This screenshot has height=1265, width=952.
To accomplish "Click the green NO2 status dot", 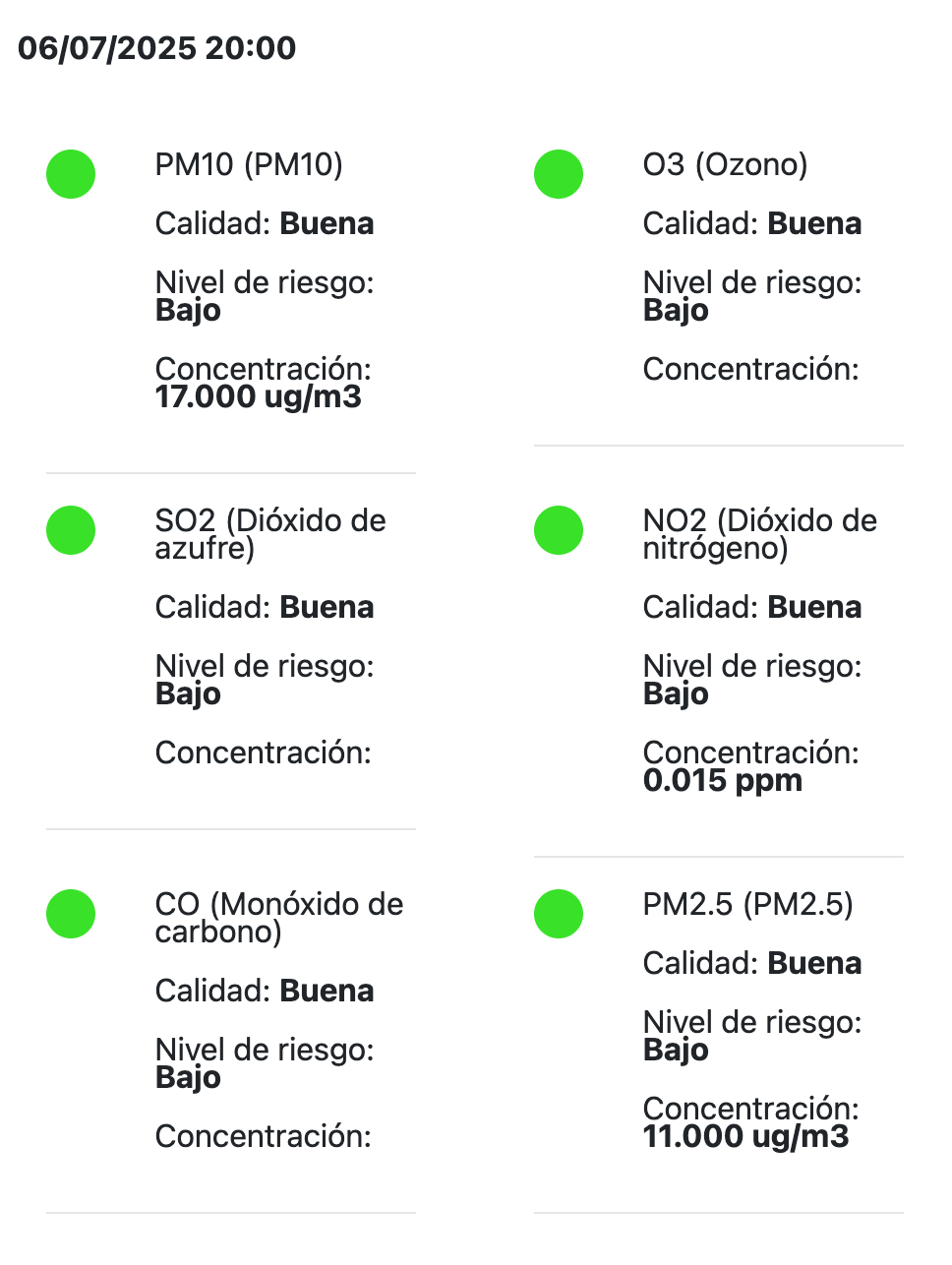I will tap(559, 530).
